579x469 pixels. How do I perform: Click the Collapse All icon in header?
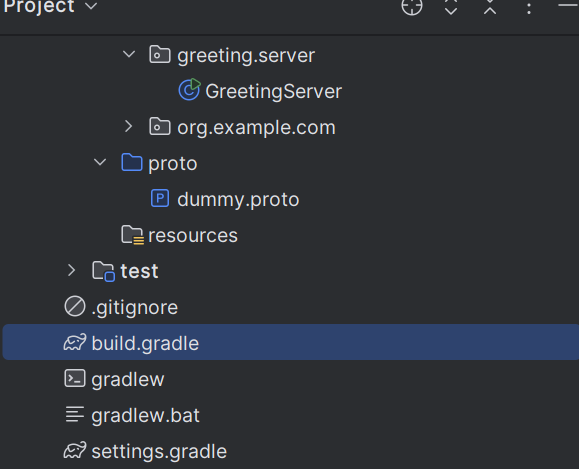pos(490,7)
